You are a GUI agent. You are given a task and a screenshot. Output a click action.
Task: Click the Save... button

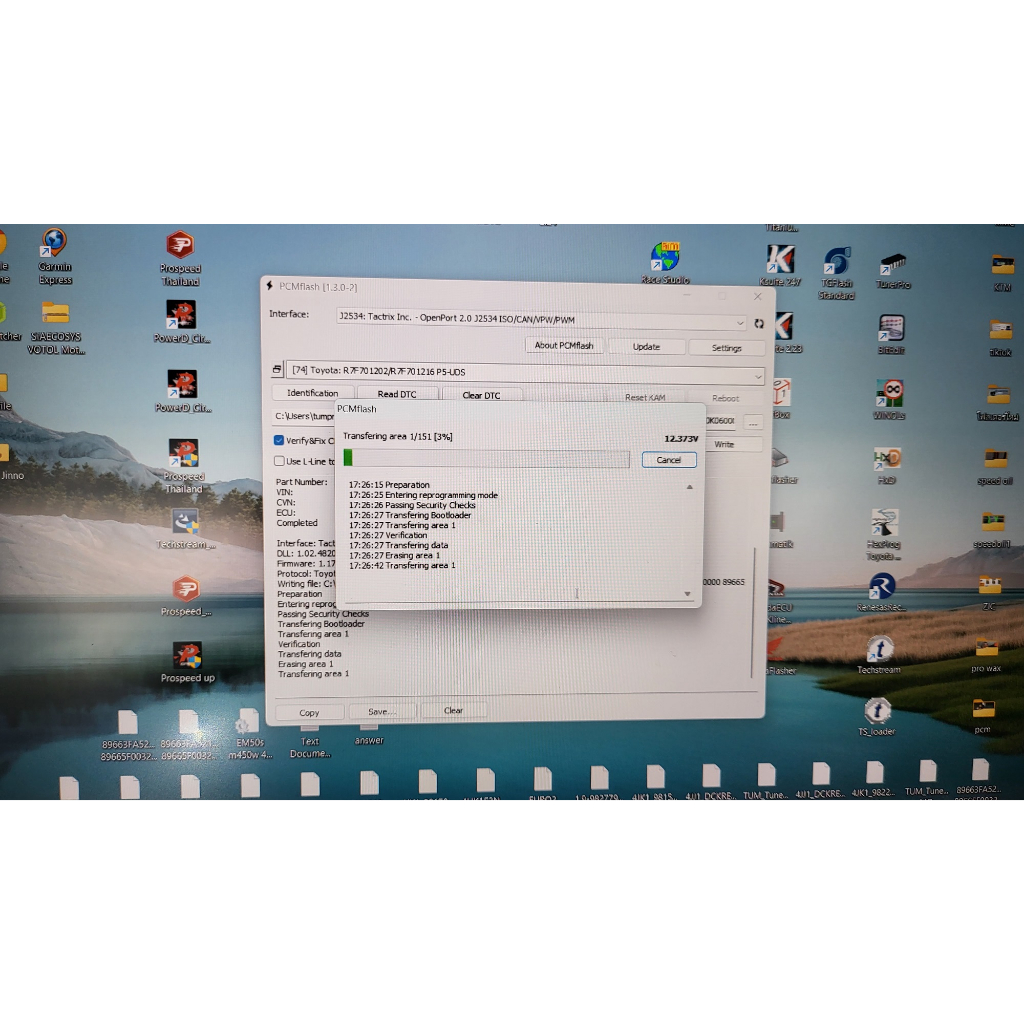tap(382, 711)
